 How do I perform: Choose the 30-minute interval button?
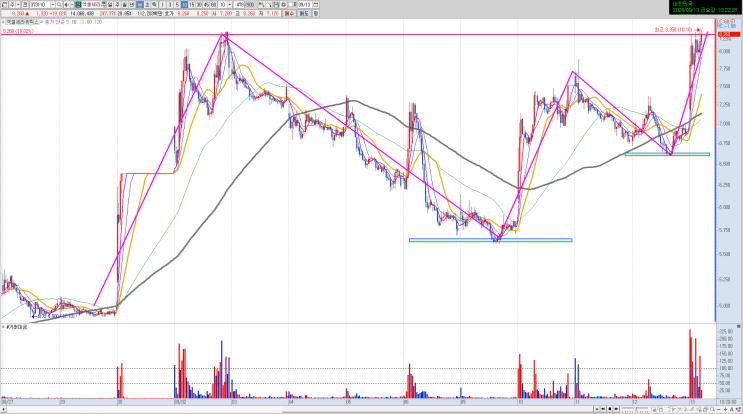(x=199, y=4)
